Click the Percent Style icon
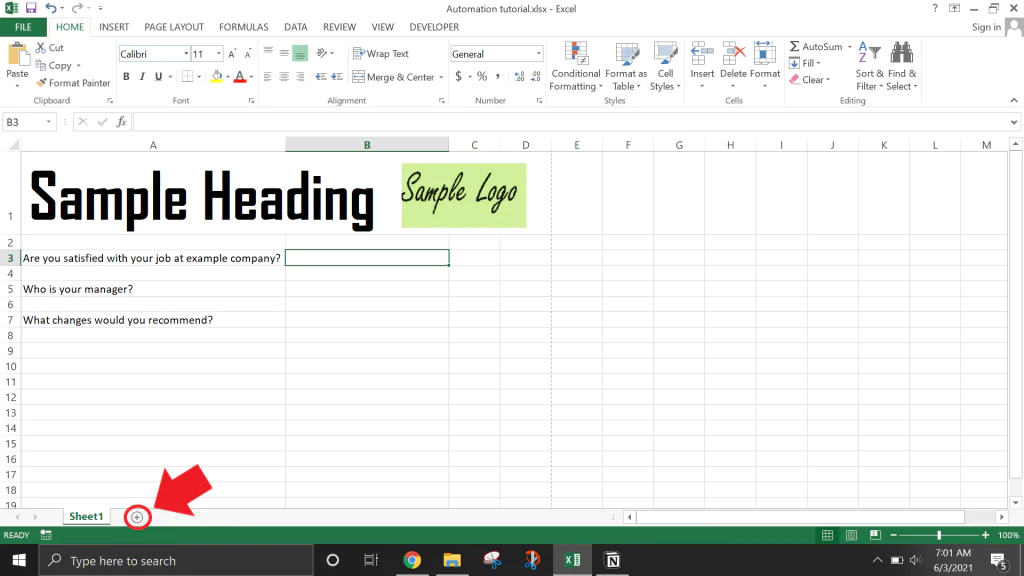Viewport: 1024px width, 576px height. 481,76
